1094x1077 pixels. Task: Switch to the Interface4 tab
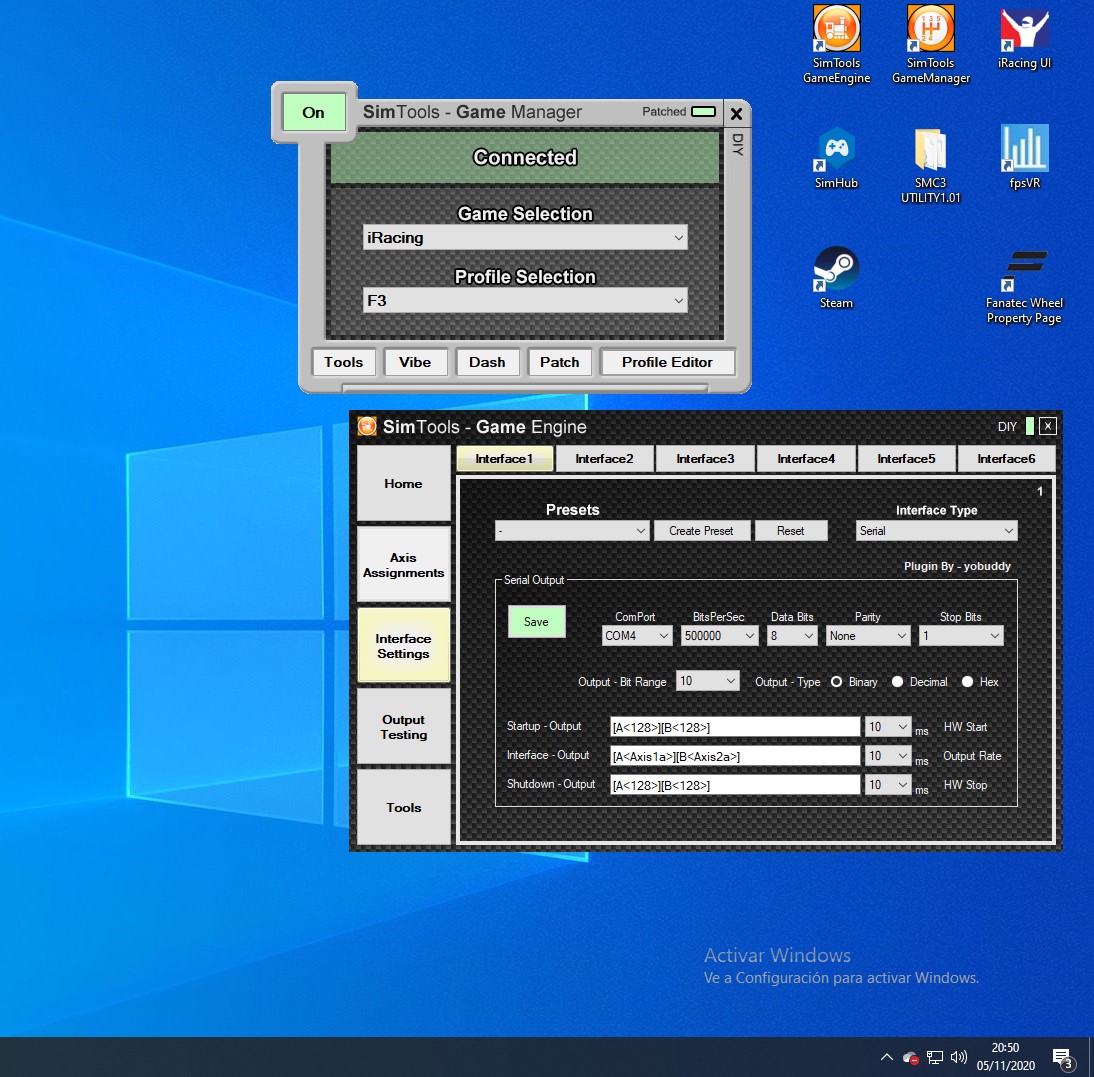click(x=806, y=459)
